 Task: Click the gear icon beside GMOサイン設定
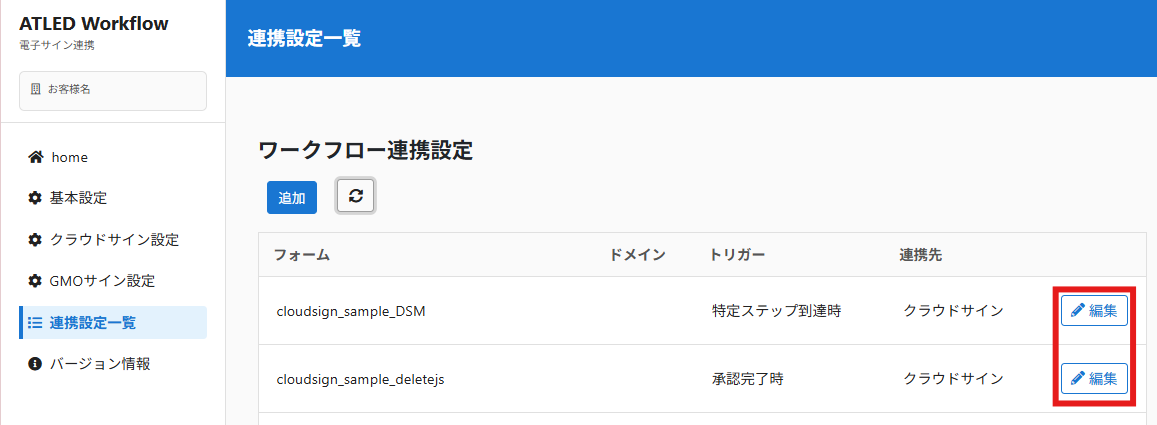35,281
